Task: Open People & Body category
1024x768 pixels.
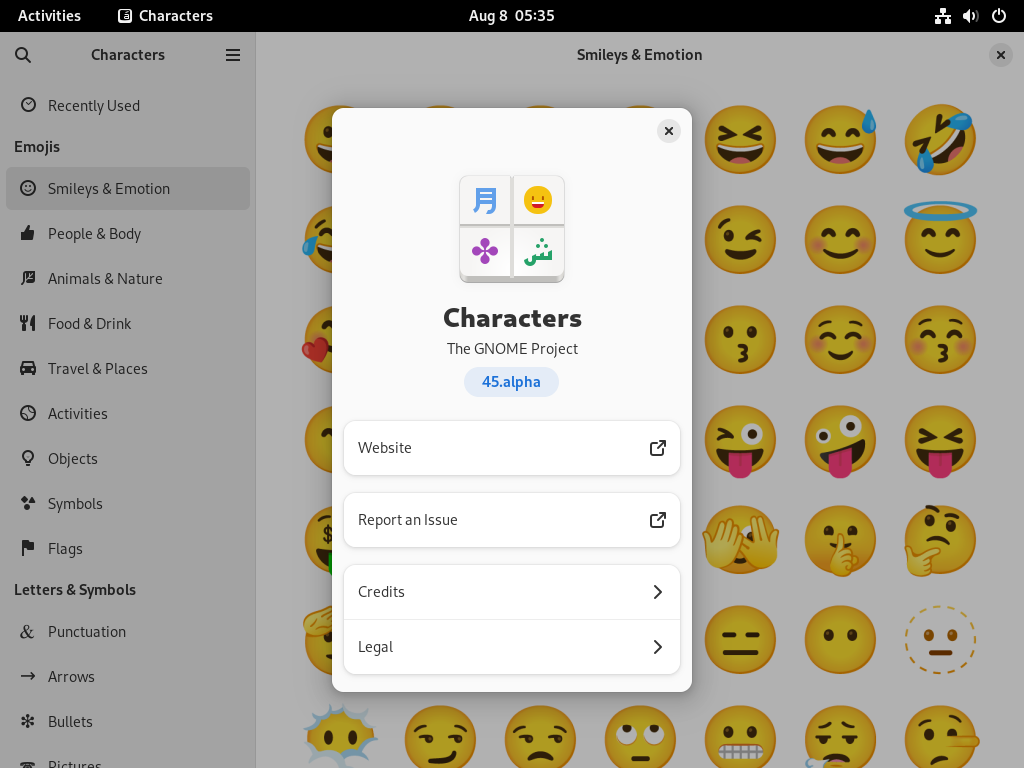Action: [128, 234]
